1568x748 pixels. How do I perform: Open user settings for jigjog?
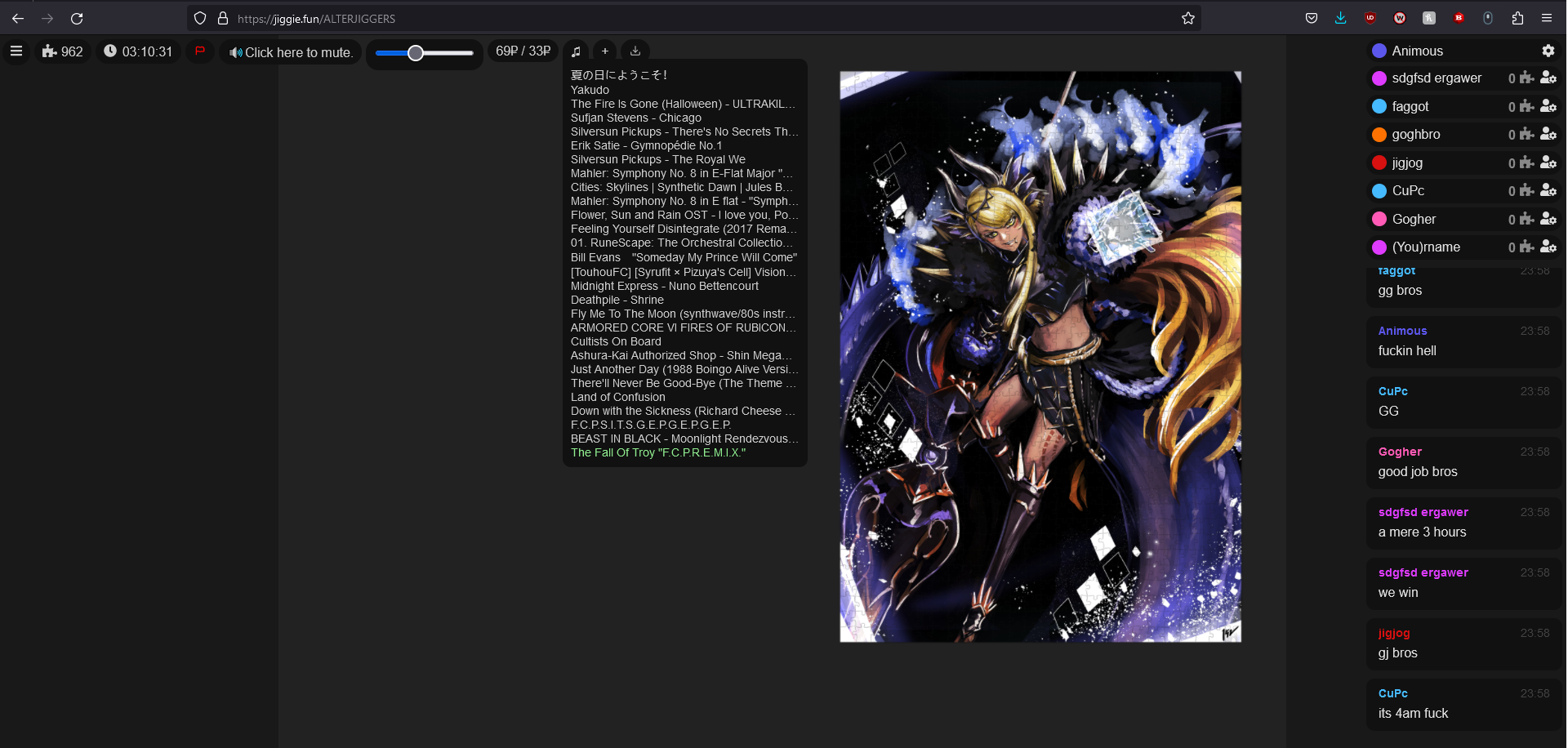pyautogui.click(x=1548, y=163)
